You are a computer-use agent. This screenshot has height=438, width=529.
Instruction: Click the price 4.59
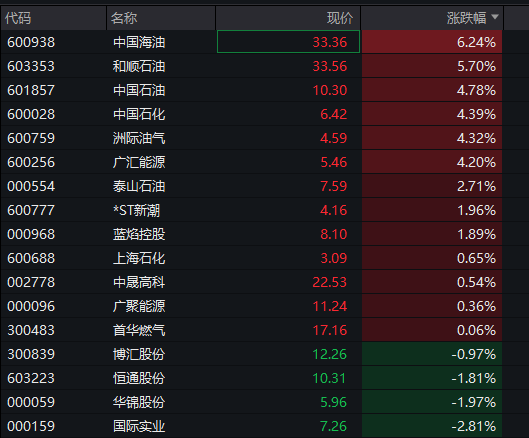333,138
